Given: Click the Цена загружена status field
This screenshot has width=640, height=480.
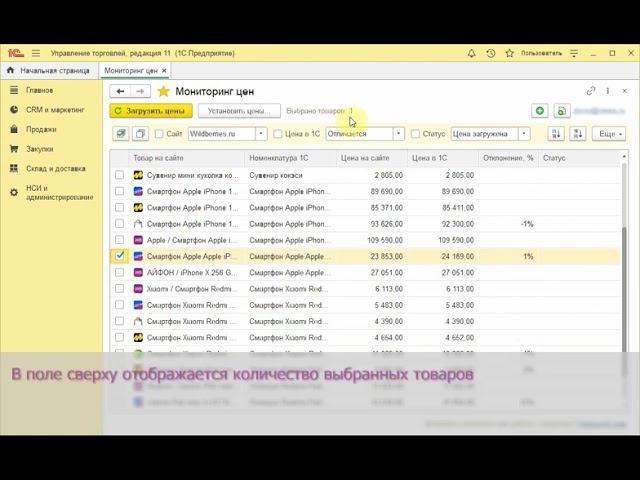Looking at the screenshot, I should [x=484, y=133].
